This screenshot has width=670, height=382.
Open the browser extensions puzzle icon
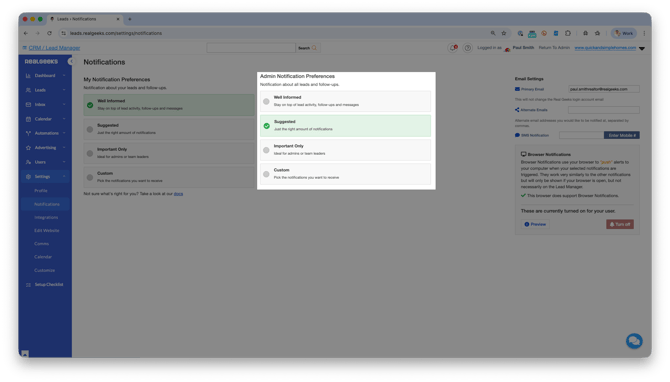(x=568, y=33)
